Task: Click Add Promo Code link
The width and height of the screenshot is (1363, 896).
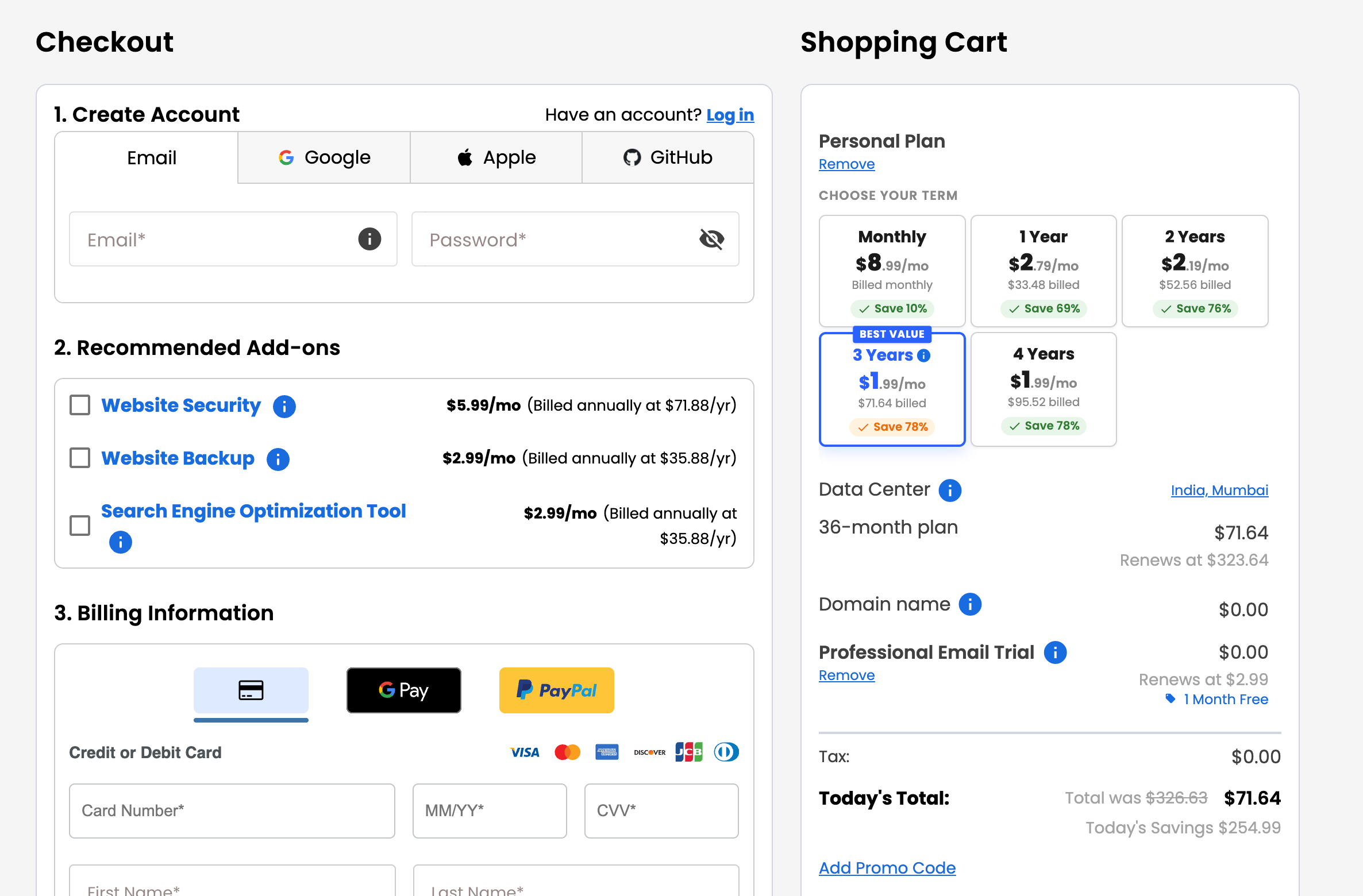Action: point(887,868)
